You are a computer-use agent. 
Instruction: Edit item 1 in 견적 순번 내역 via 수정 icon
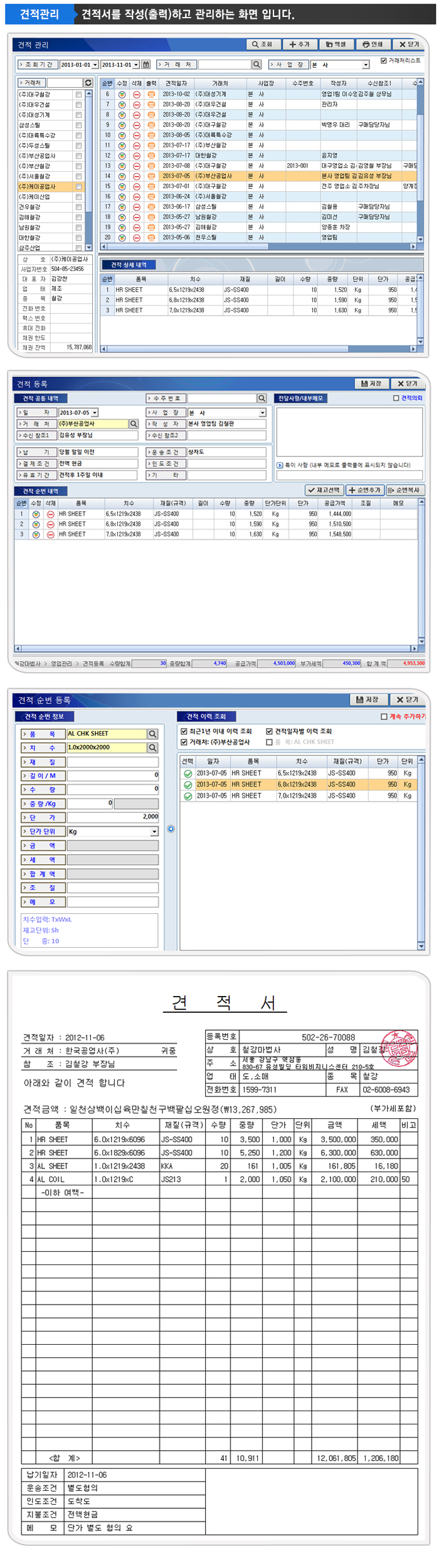[36, 515]
